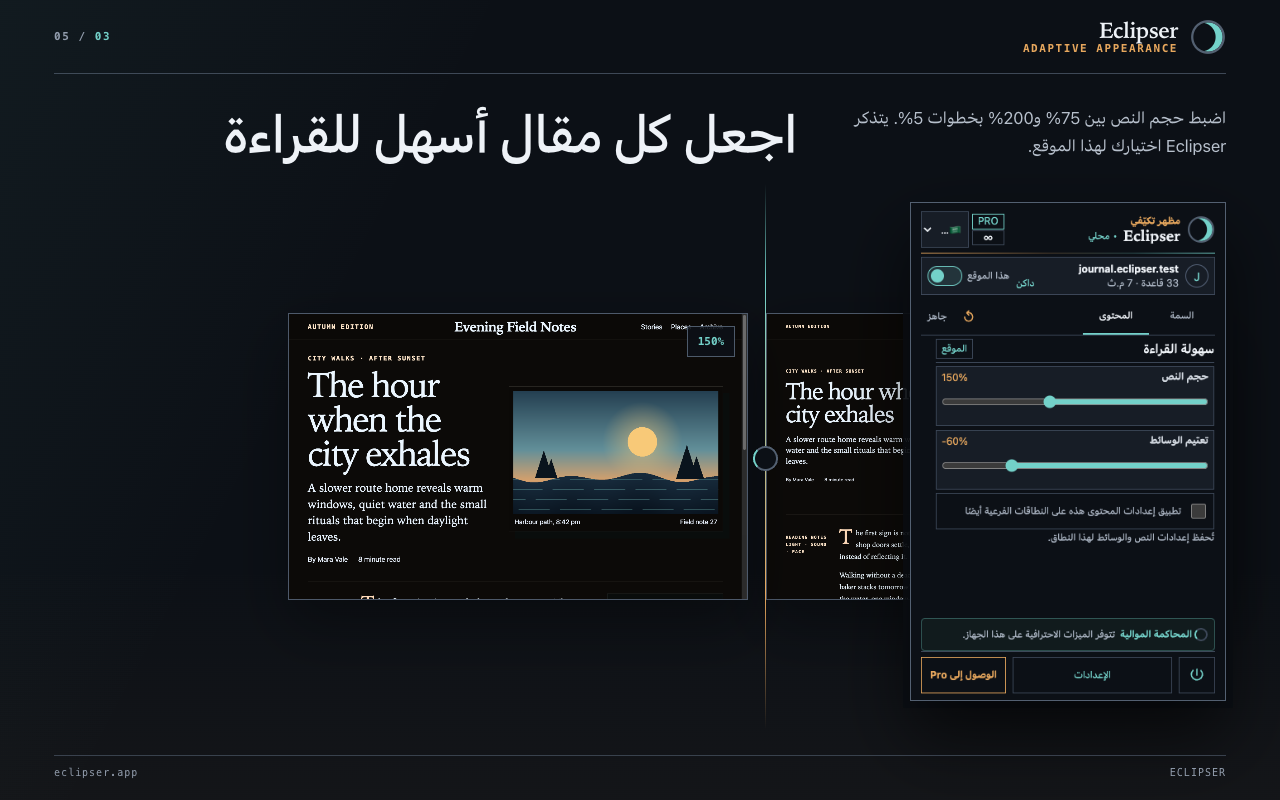Click the الوصول إلى Pro button
The width and height of the screenshot is (1280, 800).
pos(963,675)
